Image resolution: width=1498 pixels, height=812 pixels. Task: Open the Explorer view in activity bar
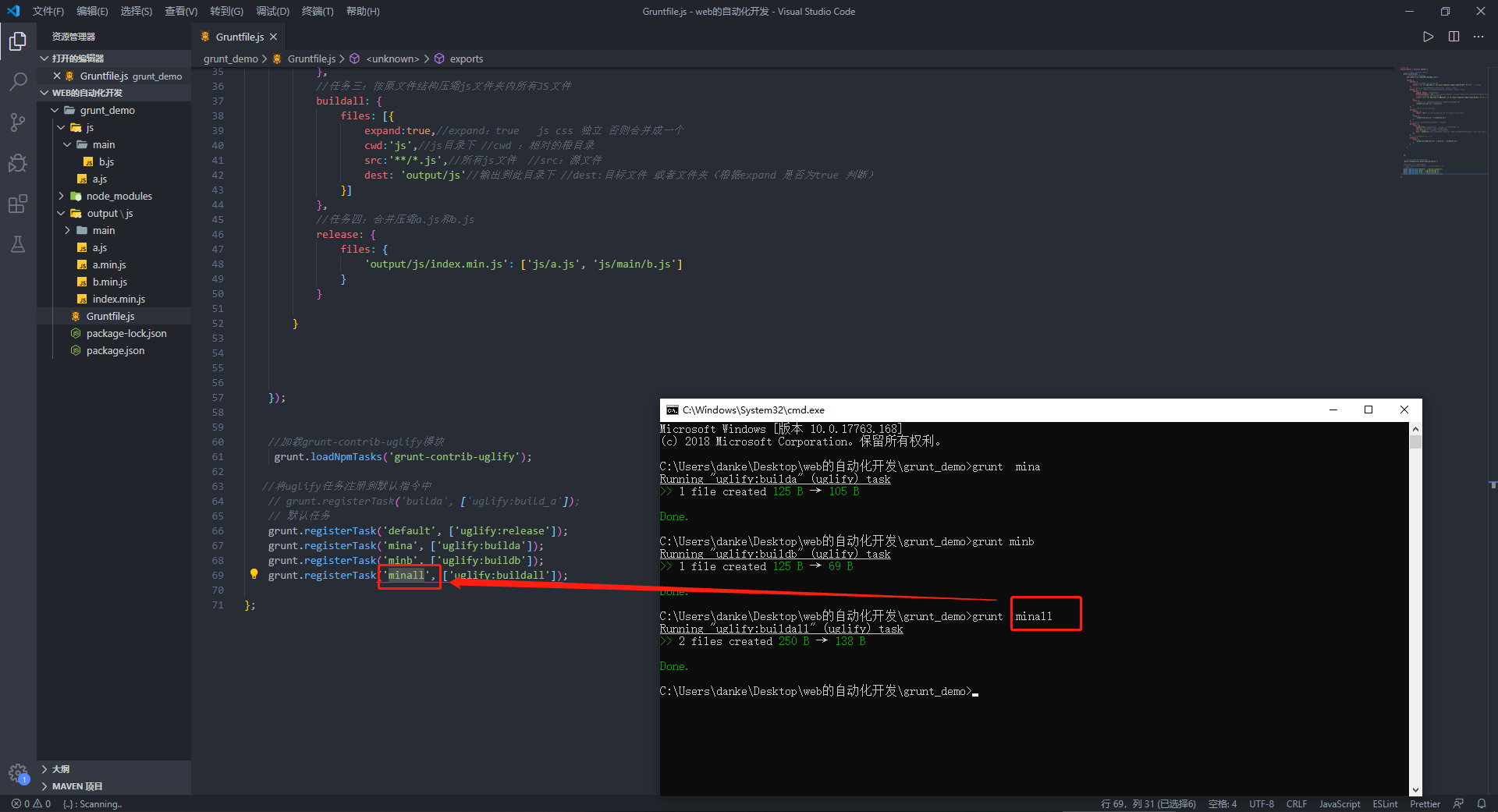18,41
